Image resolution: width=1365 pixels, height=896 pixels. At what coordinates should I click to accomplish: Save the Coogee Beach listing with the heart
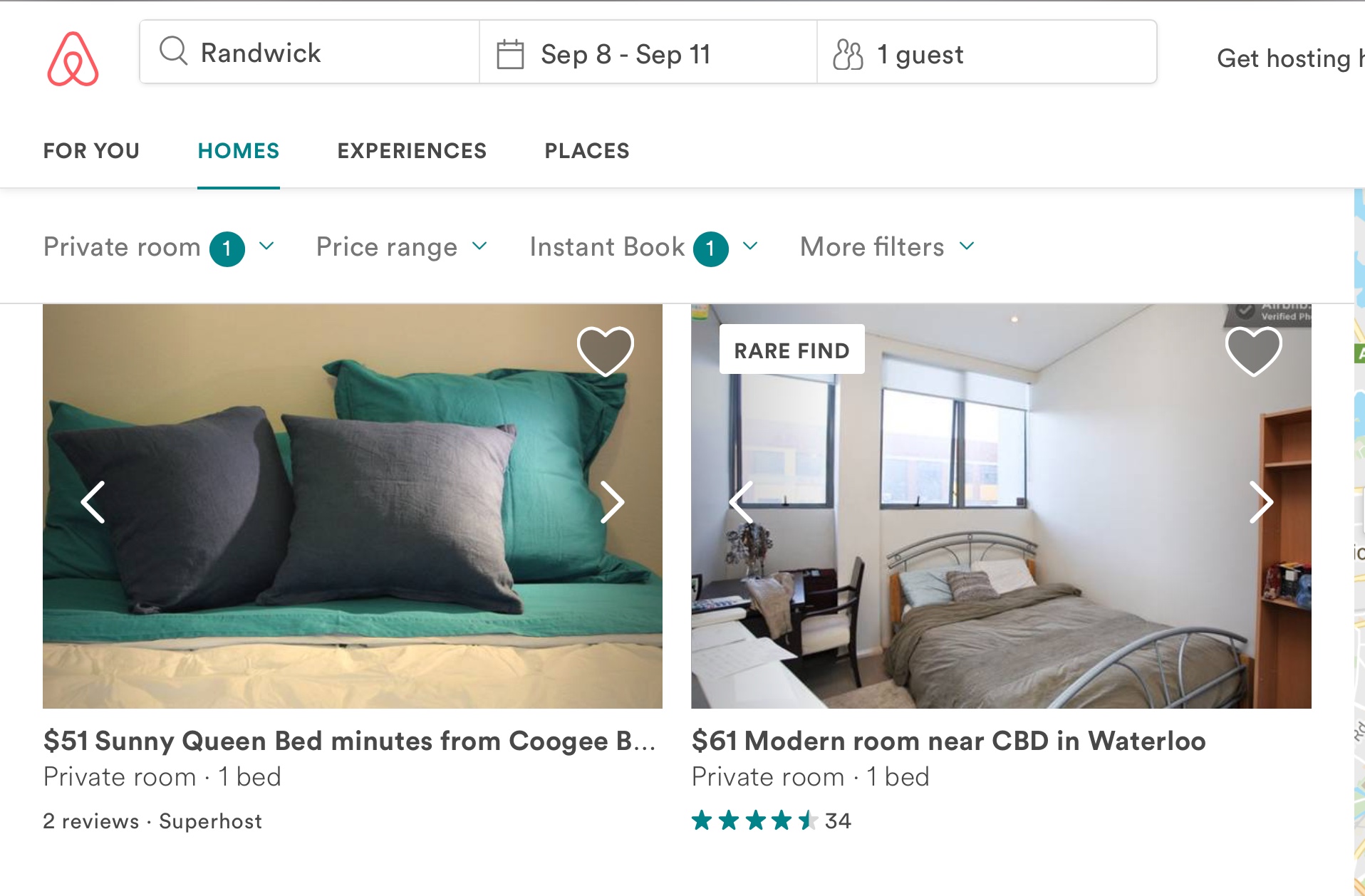click(x=606, y=350)
